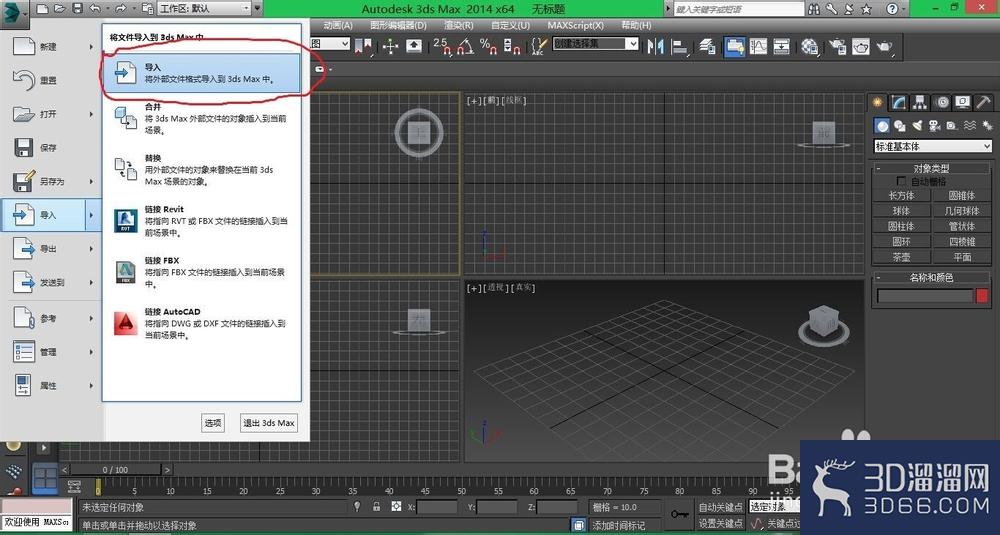Click the Undo arrow in quick access toolbar
This screenshot has height=535, width=1000.
(x=96, y=8)
